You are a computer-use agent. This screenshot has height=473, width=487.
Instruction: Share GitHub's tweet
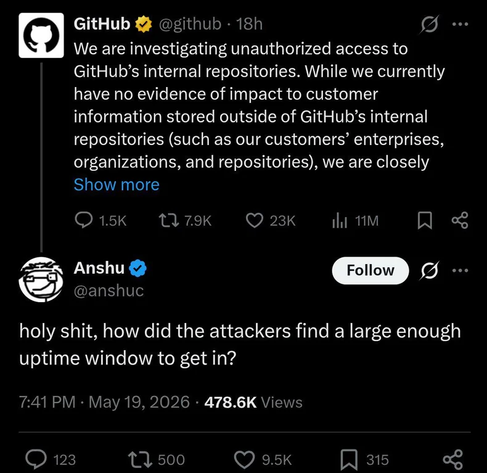pos(460,220)
